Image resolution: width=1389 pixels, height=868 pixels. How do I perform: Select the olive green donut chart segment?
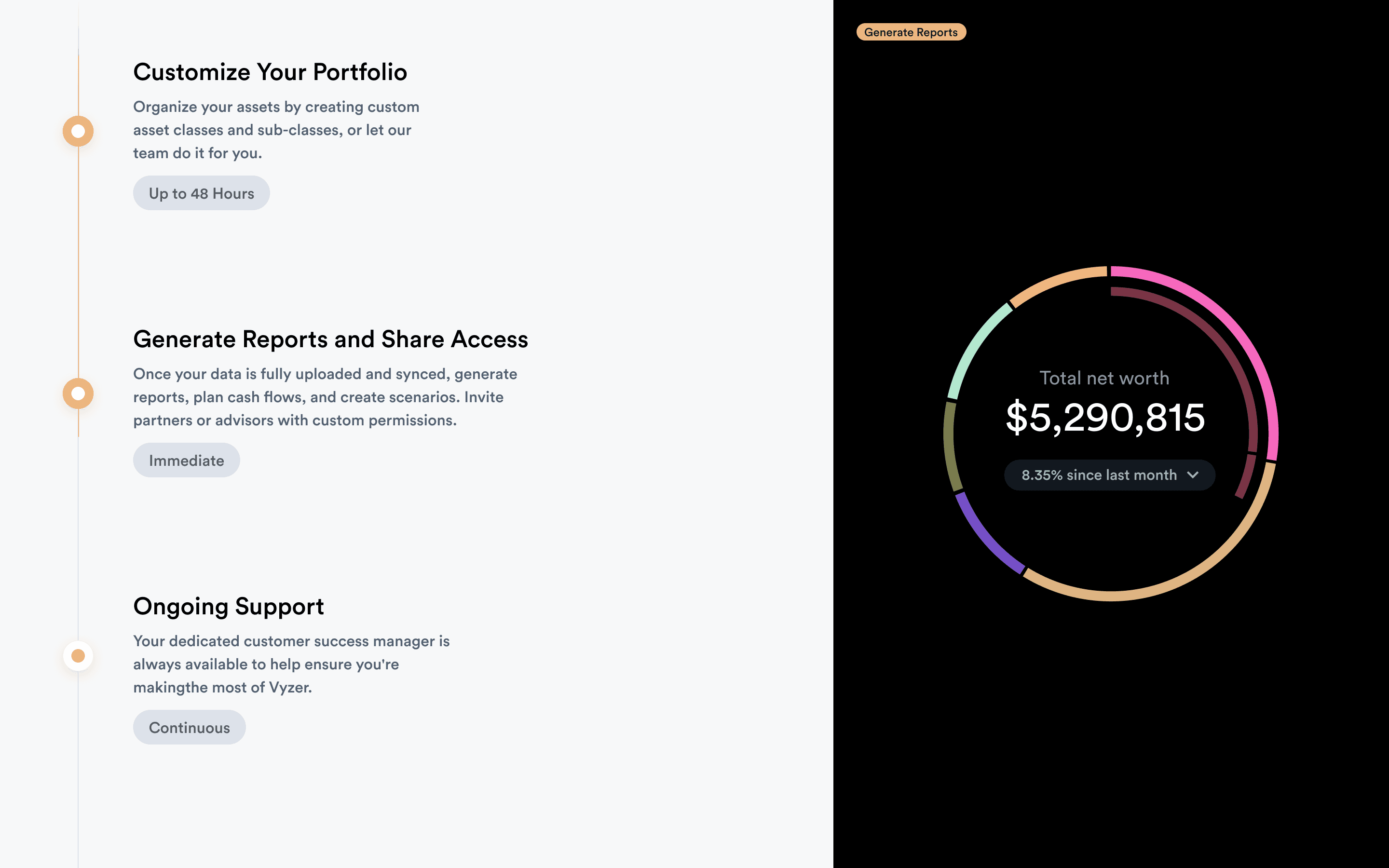coord(949,447)
